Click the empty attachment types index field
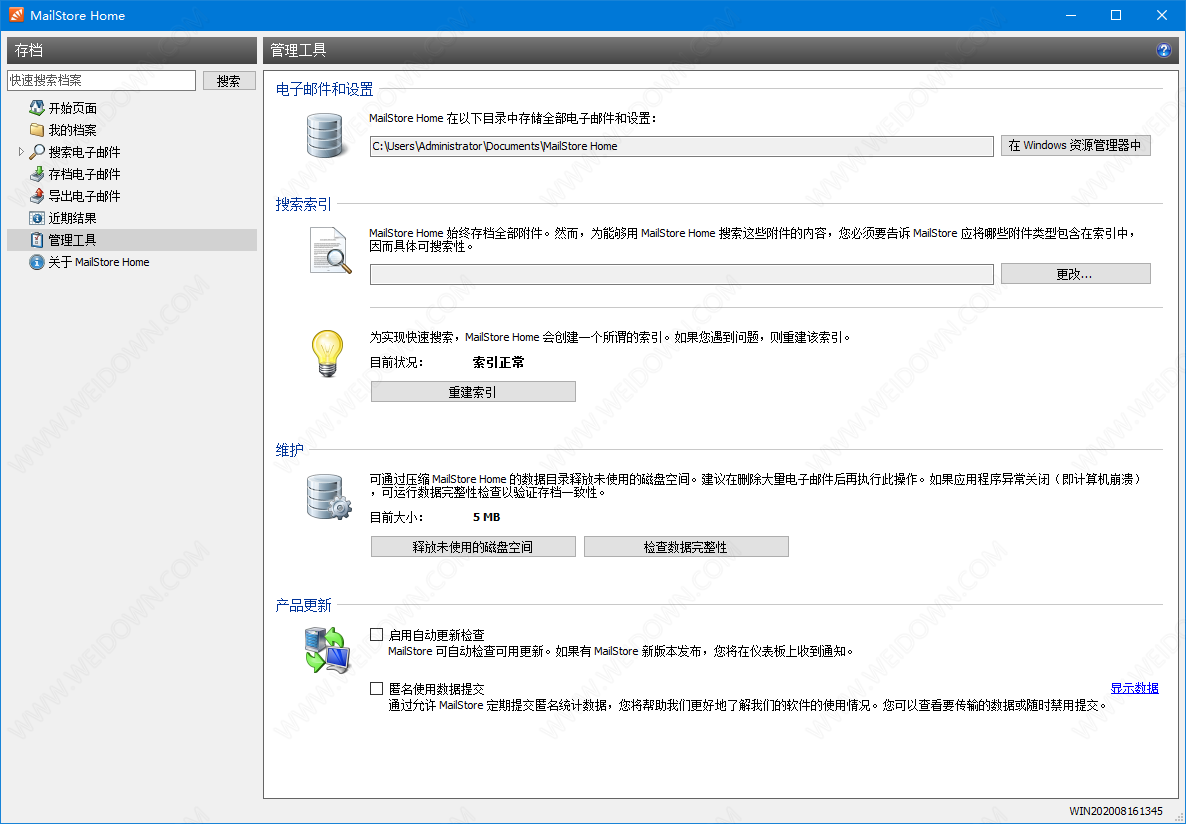 tap(681, 274)
